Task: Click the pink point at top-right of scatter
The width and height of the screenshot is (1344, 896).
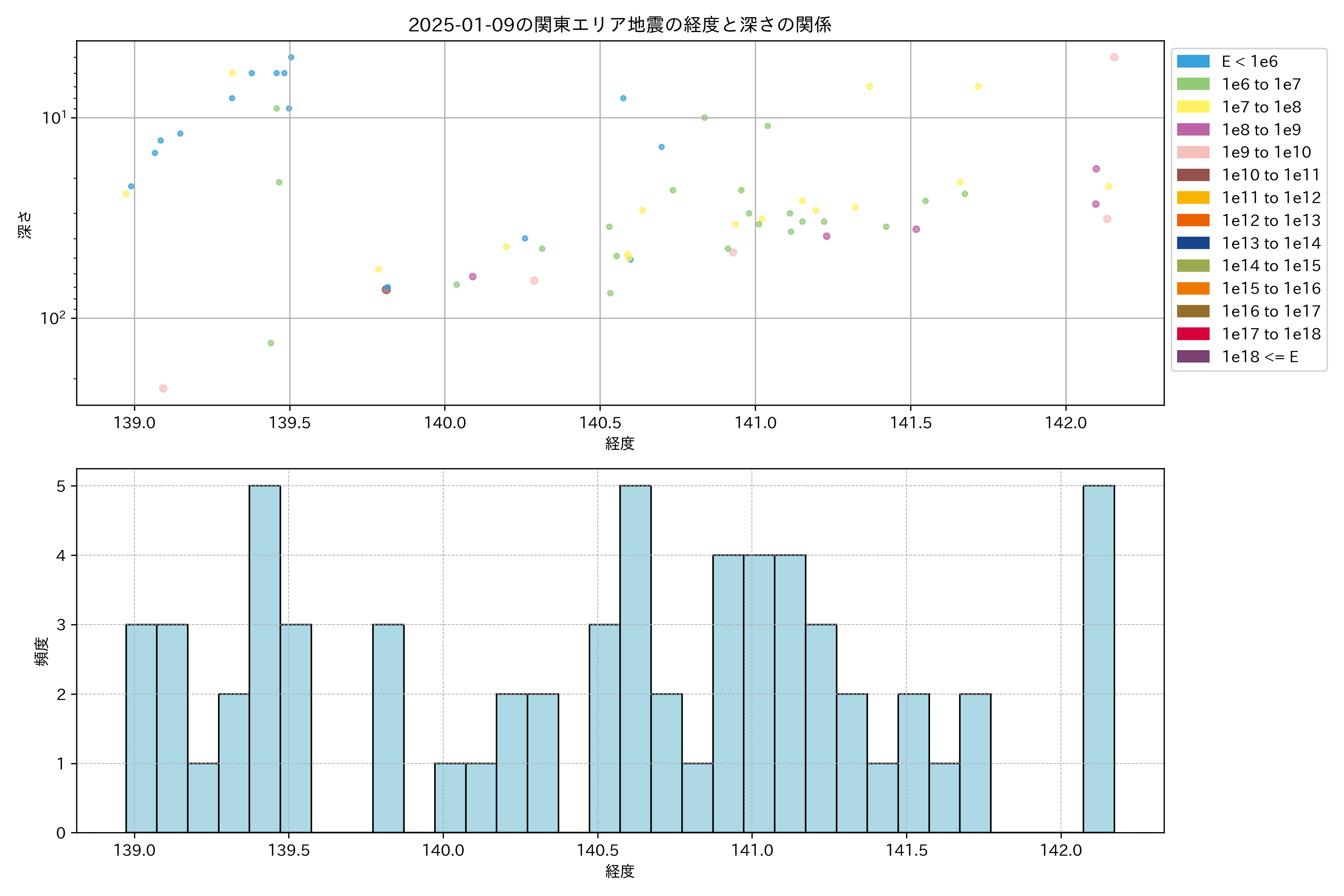Action: pyautogui.click(x=1114, y=57)
